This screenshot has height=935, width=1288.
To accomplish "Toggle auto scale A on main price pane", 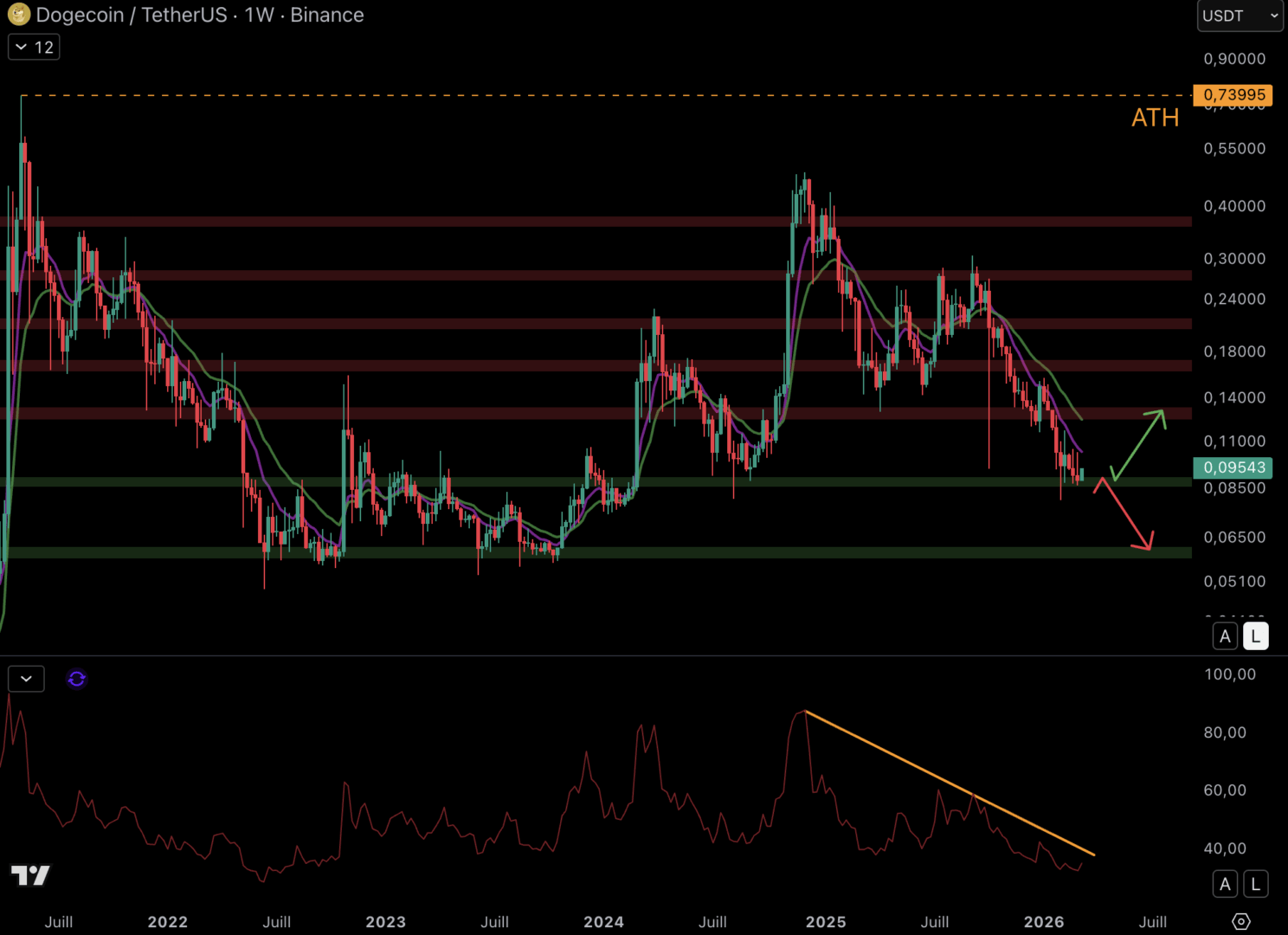I will click(x=1225, y=636).
